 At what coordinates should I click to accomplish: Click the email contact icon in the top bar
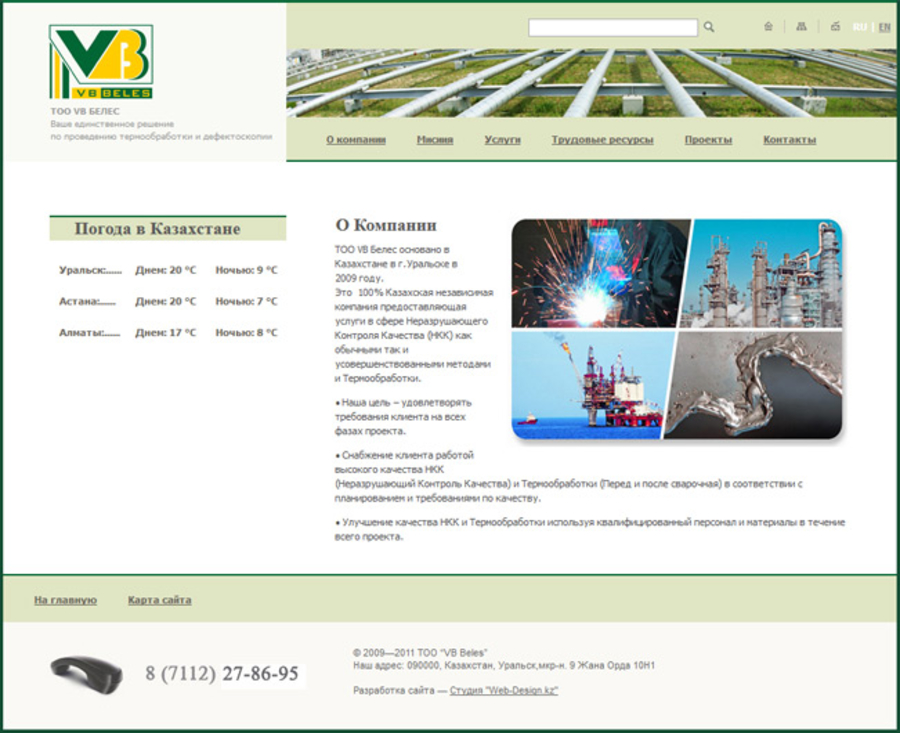836,26
